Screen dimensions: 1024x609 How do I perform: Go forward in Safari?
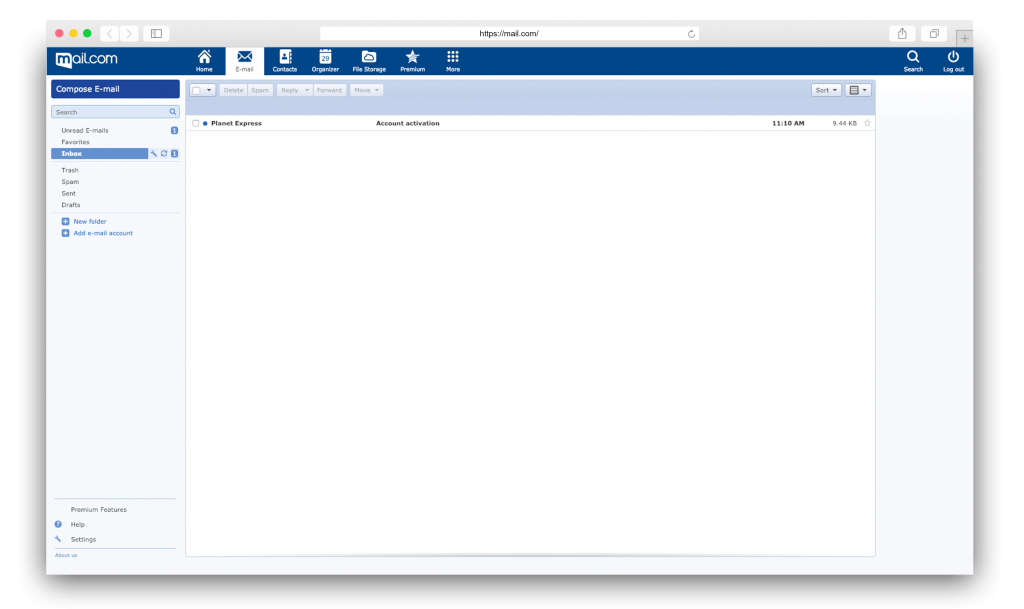(x=129, y=33)
